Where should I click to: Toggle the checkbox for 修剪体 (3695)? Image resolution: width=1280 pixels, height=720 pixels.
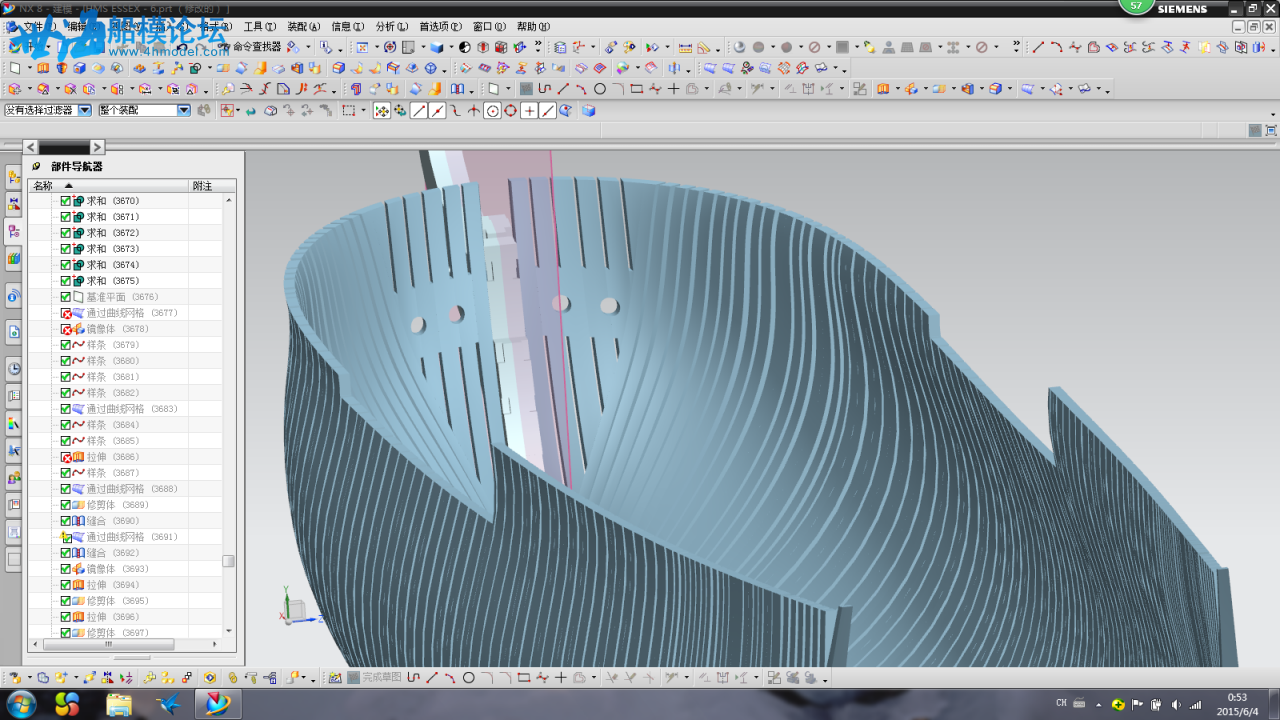click(66, 601)
